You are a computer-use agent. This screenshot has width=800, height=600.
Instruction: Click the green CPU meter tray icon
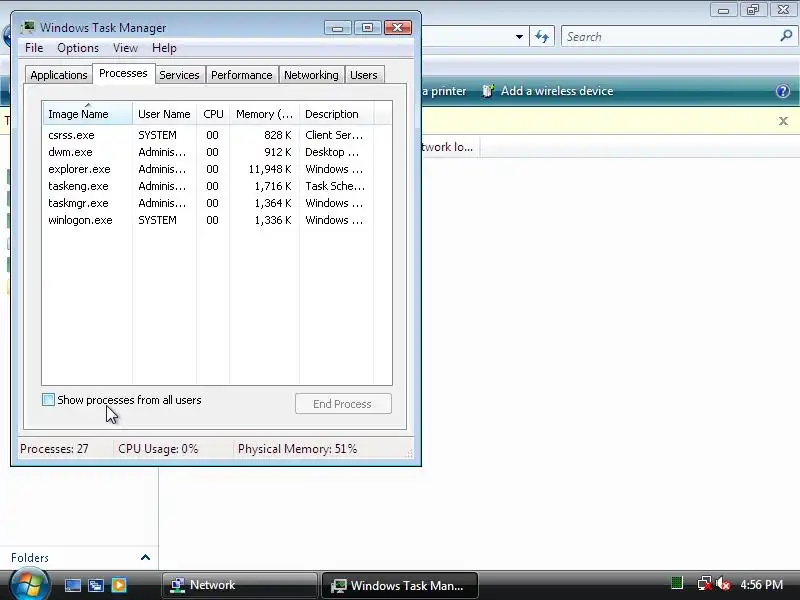[677, 583]
